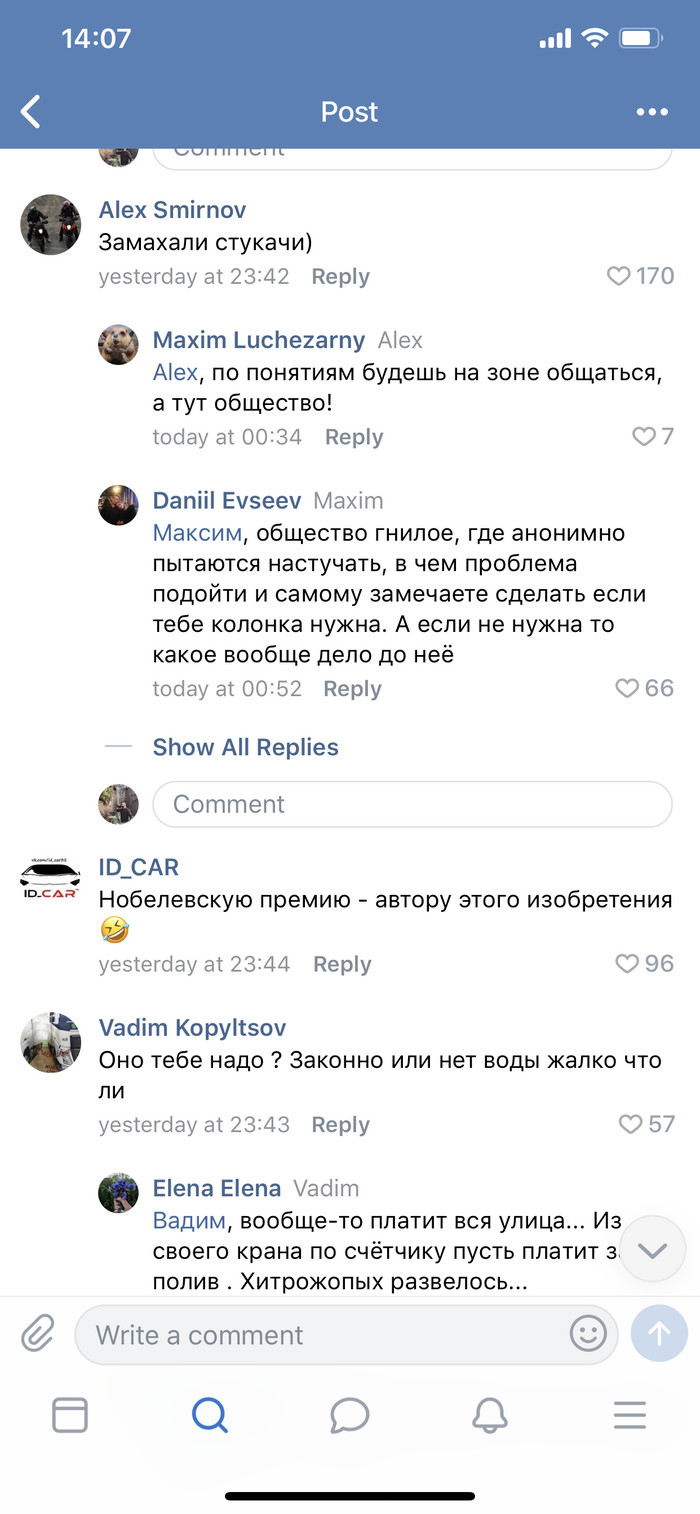Like Daniil Evseev's reply with 66 likes
The image size is (700, 1514).
pyautogui.click(x=627, y=688)
